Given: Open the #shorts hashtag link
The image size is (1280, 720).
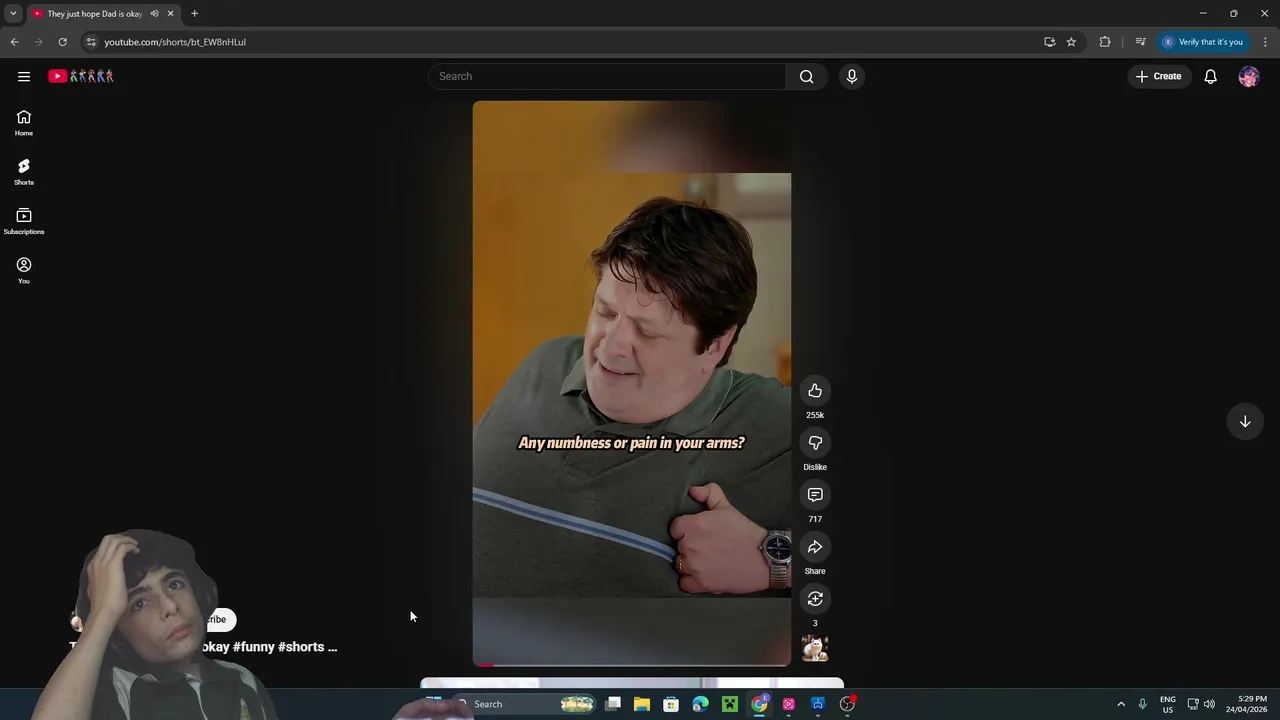Looking at the screenshot, I should pos(301,647).
